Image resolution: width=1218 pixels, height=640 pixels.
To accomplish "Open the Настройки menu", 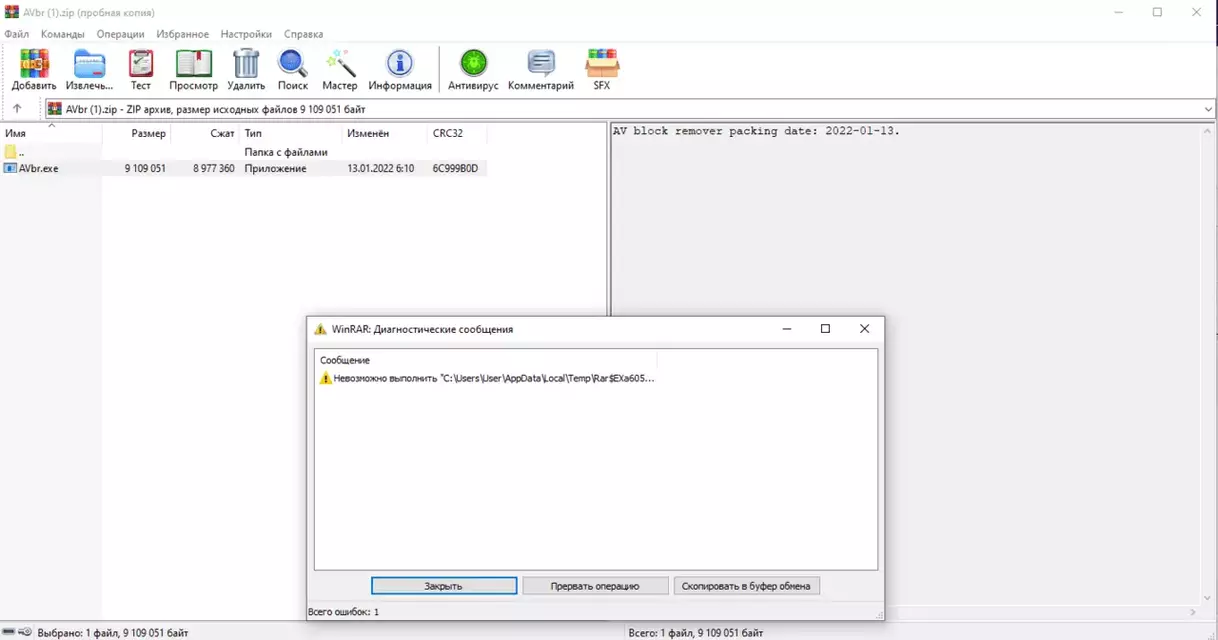I will [x=246, y=34].
